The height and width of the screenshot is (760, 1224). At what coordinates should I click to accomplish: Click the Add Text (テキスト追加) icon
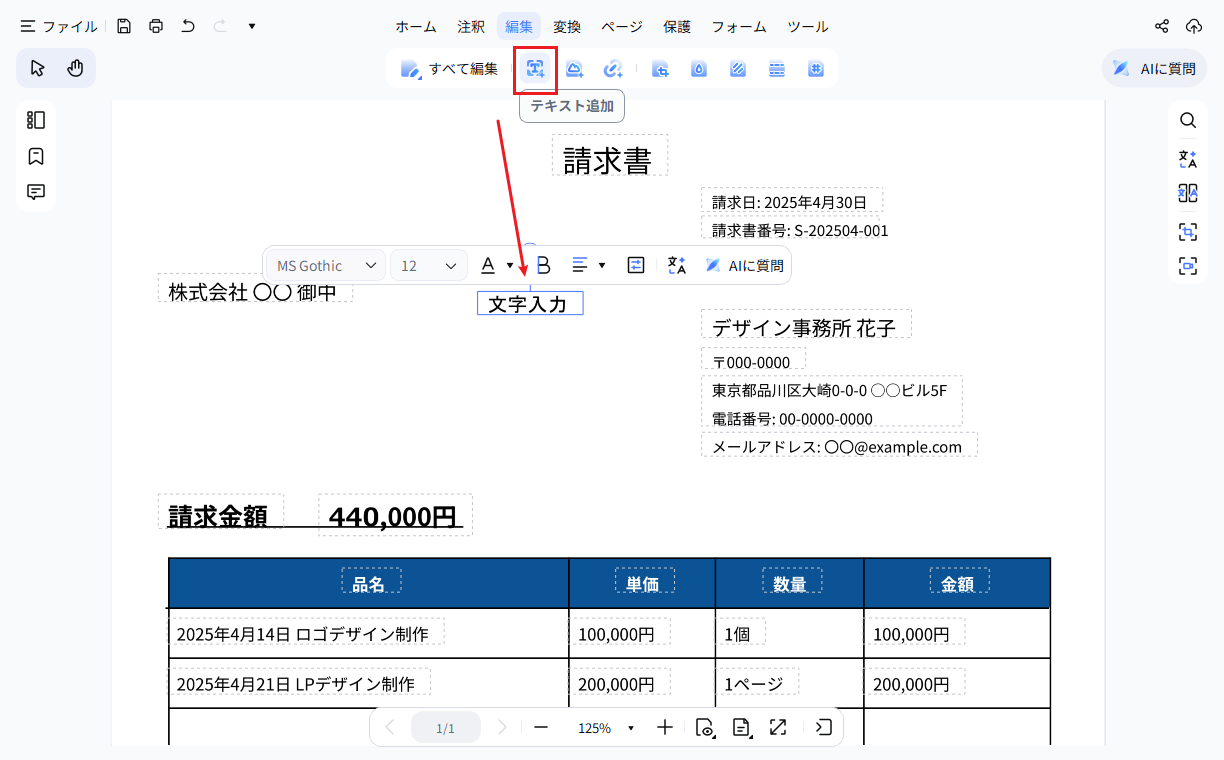535,69
